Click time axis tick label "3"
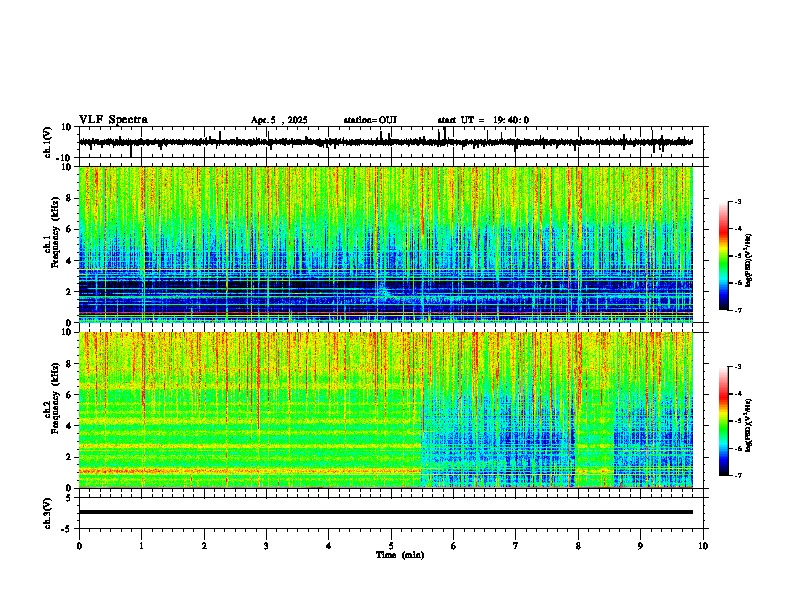The height and width of the screenshot is (612, 792). 266,546
